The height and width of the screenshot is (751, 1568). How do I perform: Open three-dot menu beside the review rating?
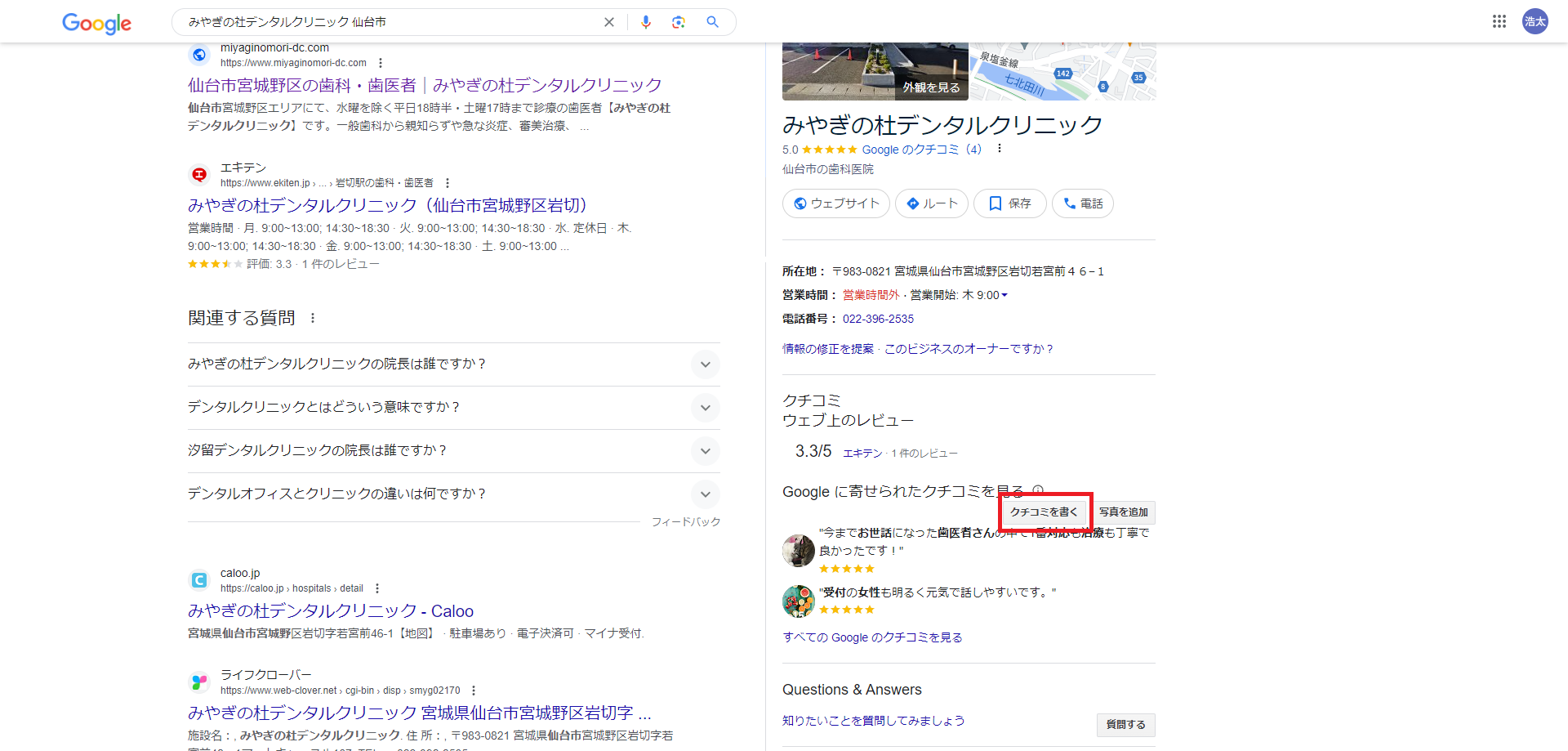tap(999, 149)
